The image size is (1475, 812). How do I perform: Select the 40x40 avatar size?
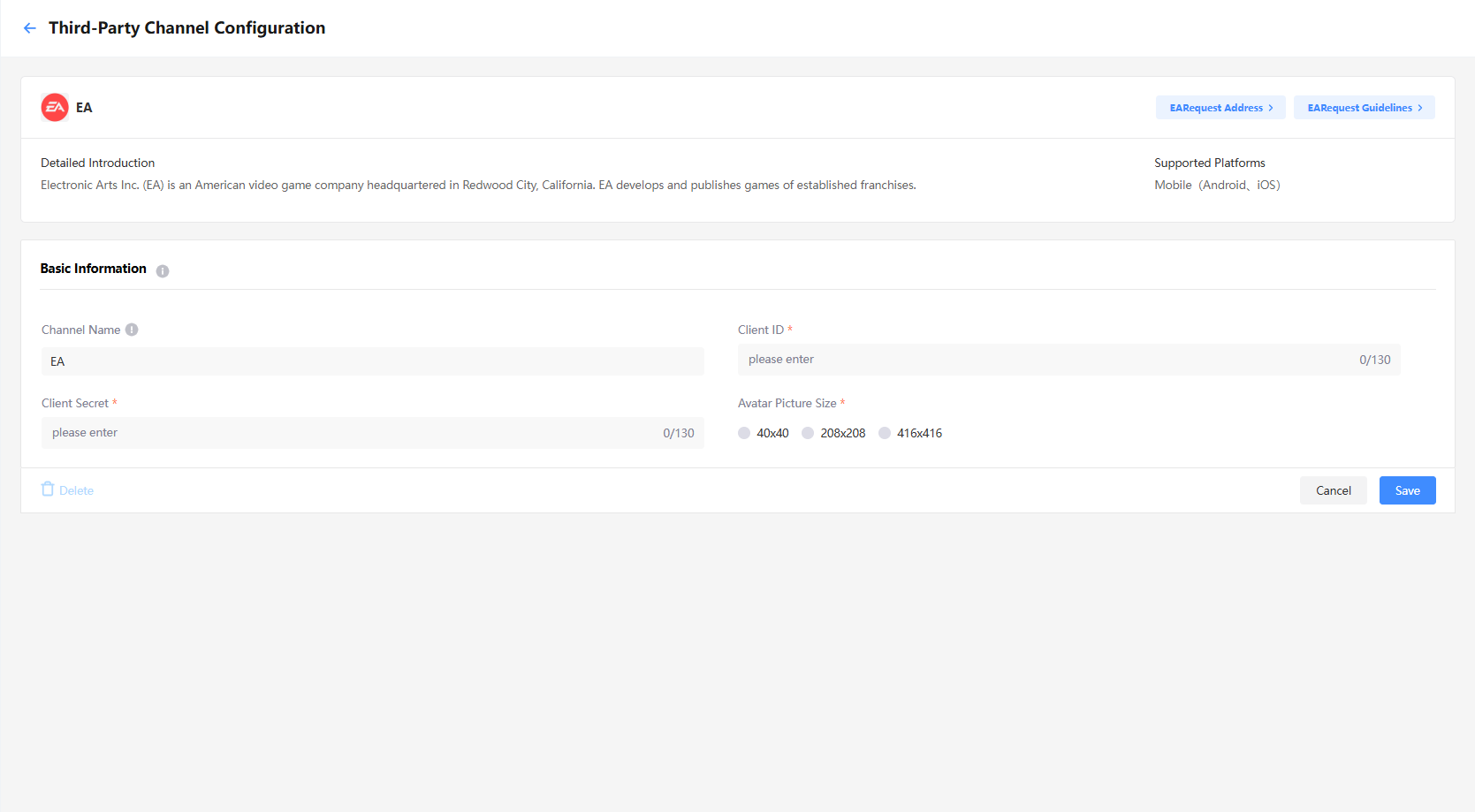coord(744,433)
